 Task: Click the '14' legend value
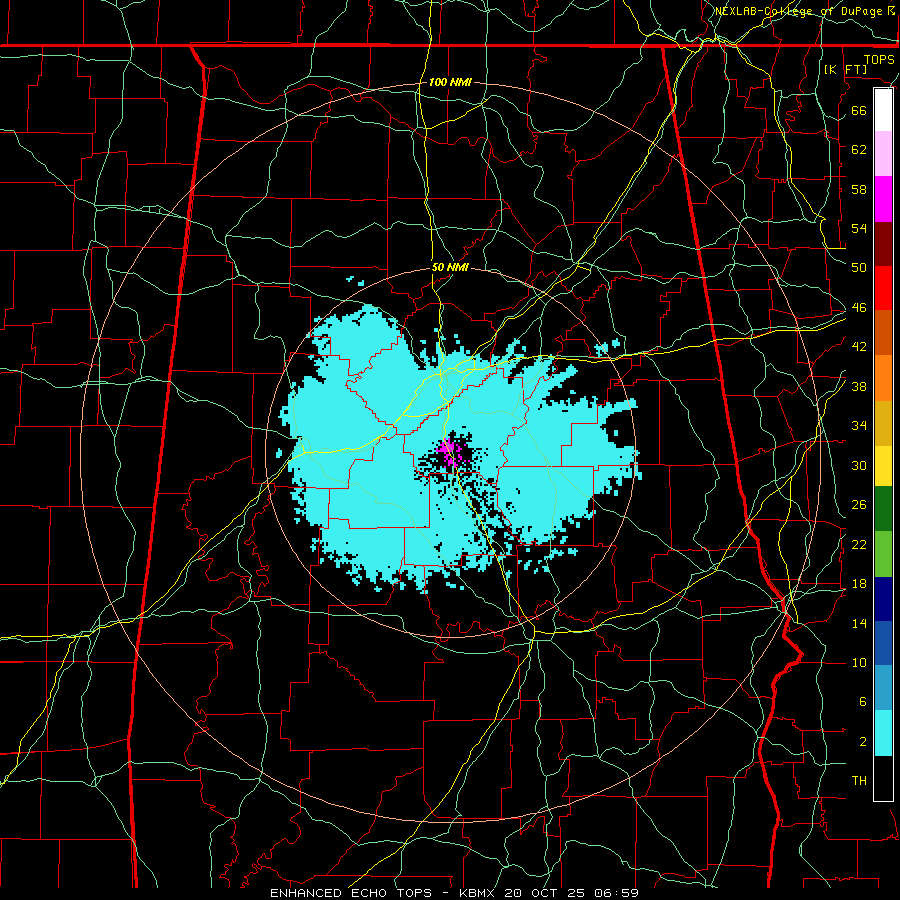[x=859, y=623]
